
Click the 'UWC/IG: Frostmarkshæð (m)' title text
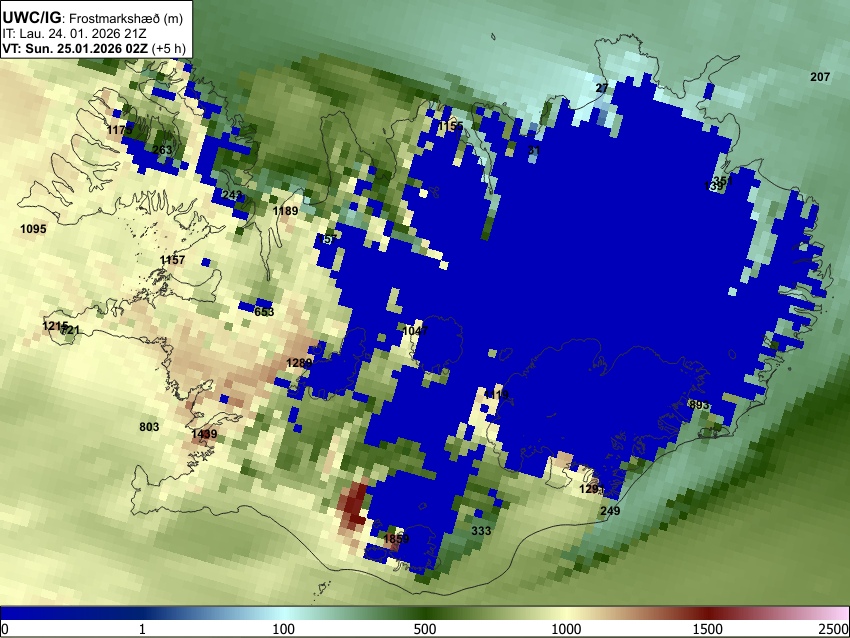(x=93, y=18)
